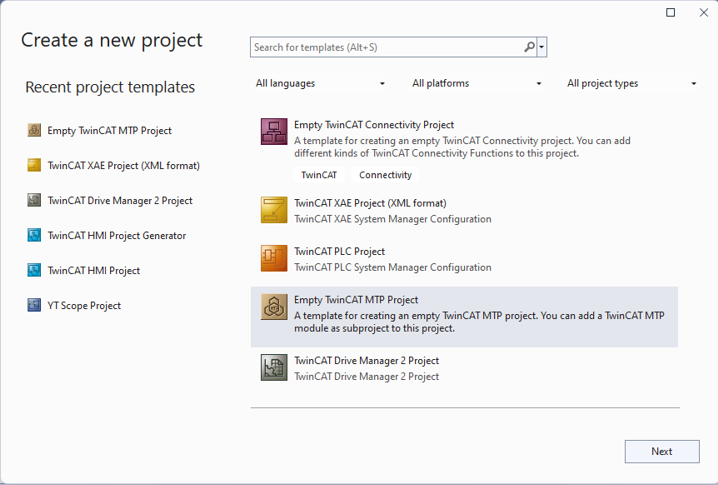Click the Empty TwinCAT MTP Project template icon in list
718x485 pixels.
pos(274,307)
